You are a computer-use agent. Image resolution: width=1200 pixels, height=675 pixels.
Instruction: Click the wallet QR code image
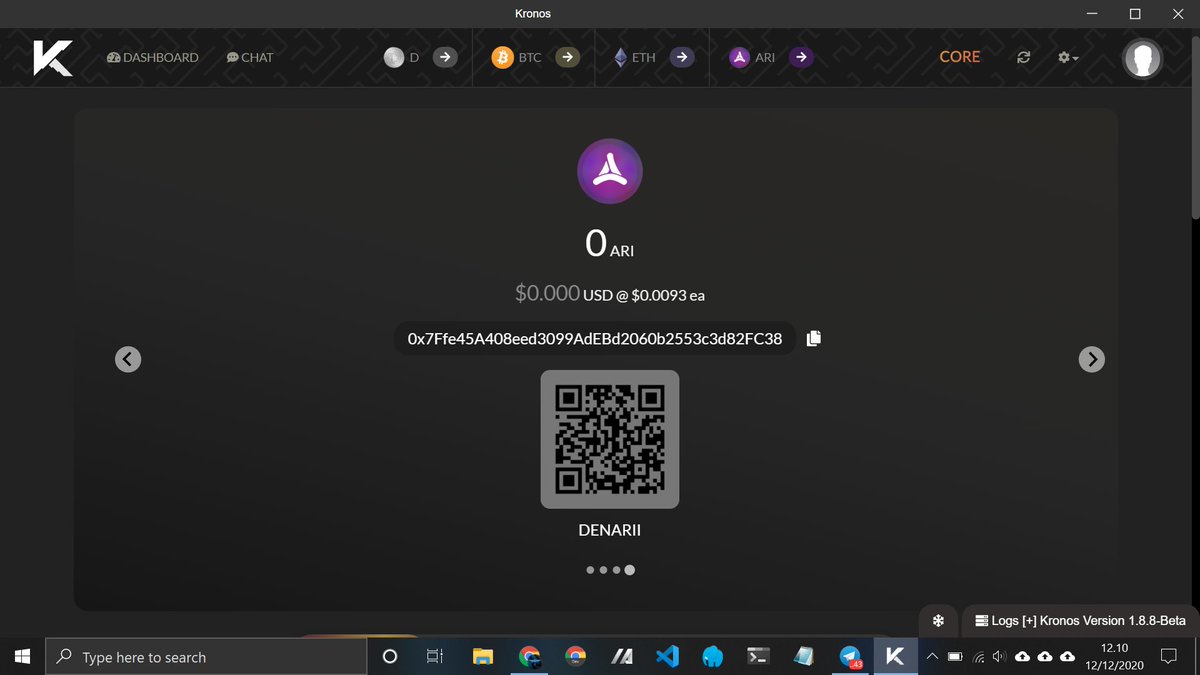click(x=610, y=439)
